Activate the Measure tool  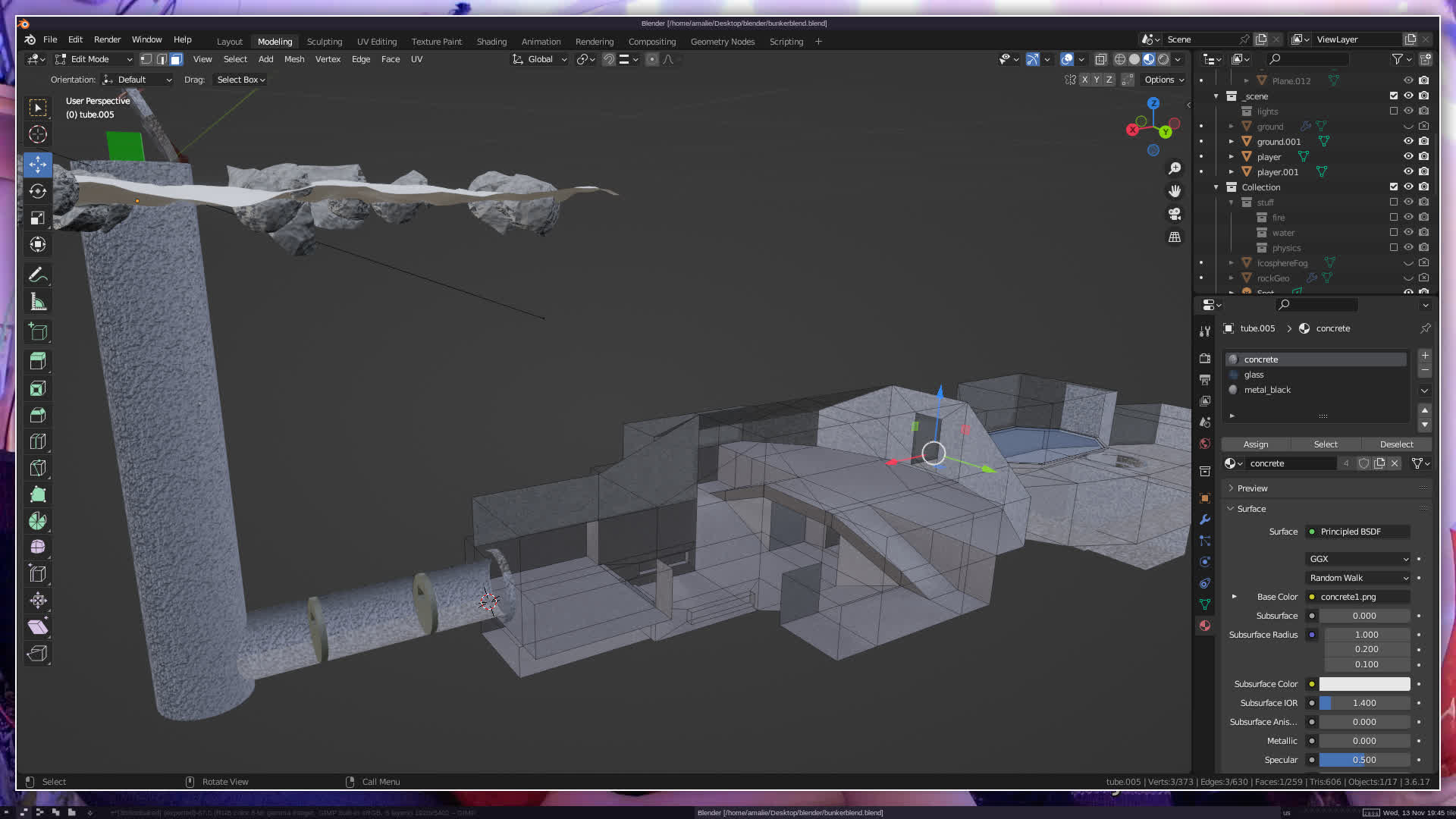[38, 303]
